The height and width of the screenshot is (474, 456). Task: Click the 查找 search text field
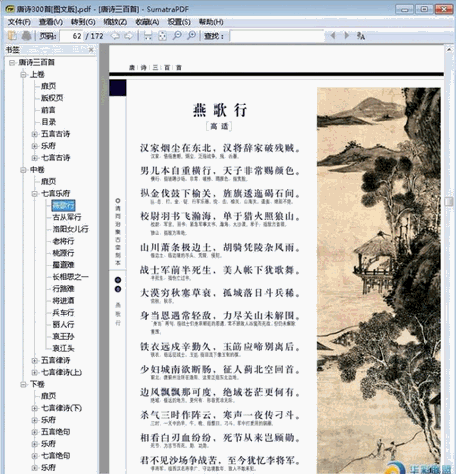coord(277,36)
